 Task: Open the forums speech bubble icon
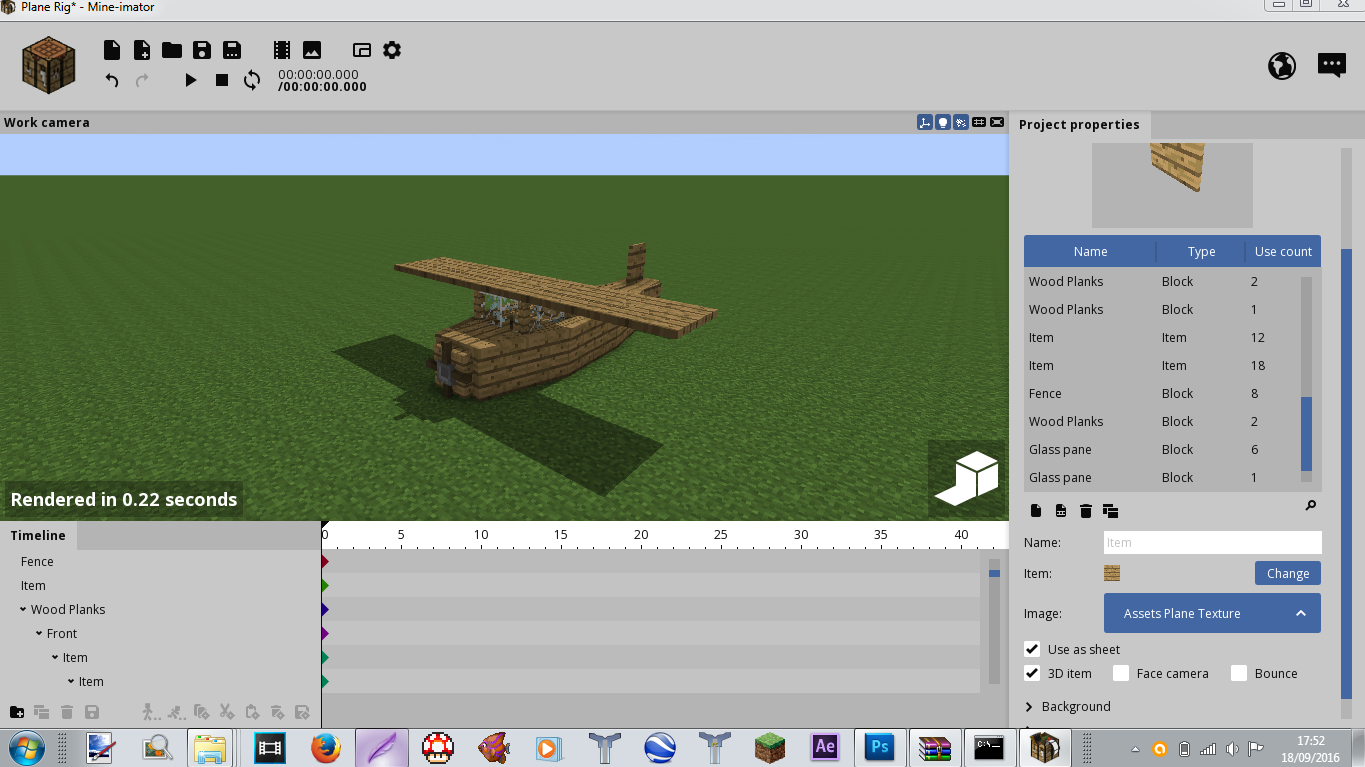coord(1332,66)
